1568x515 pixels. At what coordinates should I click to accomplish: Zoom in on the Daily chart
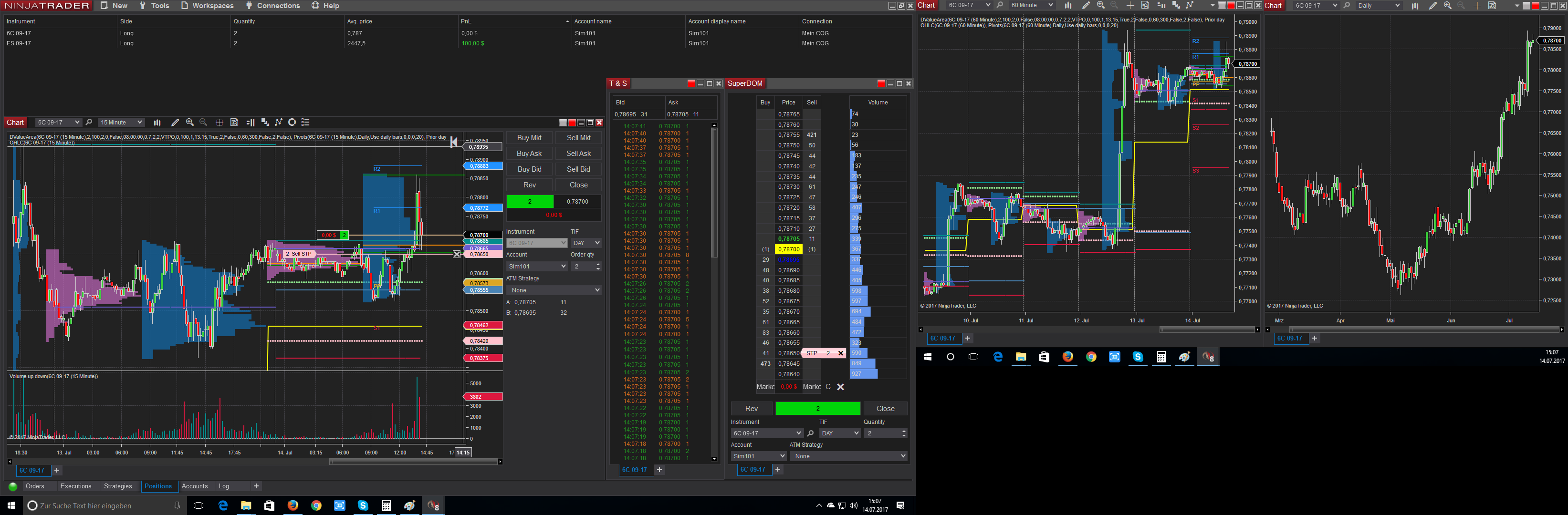point(1447,5)
